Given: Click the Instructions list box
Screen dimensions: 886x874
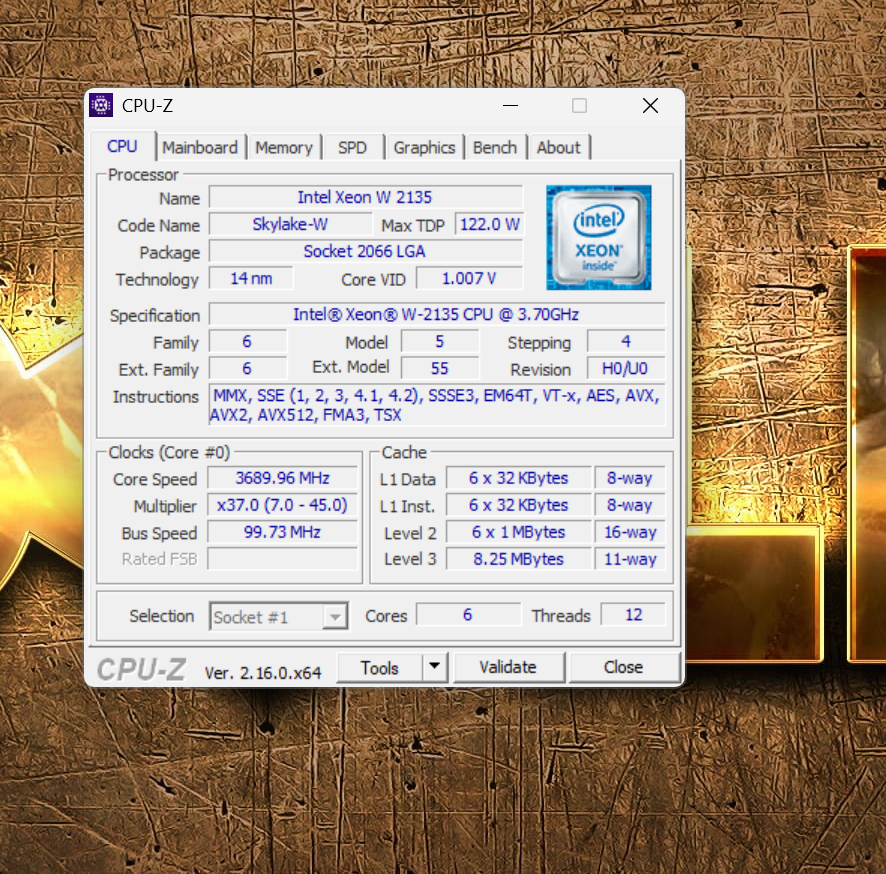Looking at the screenshot, I should click(436, 405).
